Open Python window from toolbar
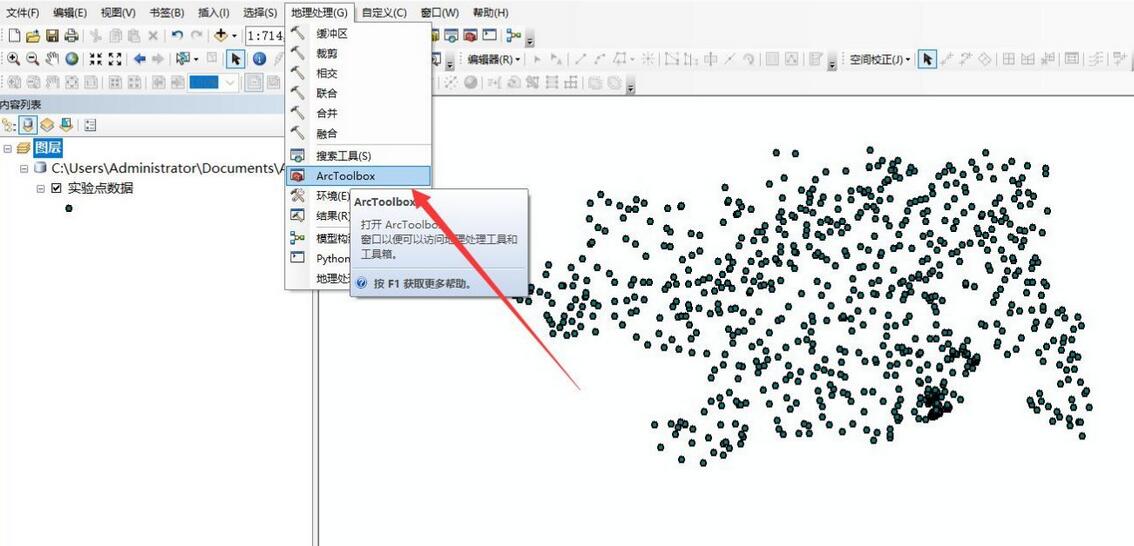Screen dimensions: 1134x546 pyautogui.click(x=490, y=35)
